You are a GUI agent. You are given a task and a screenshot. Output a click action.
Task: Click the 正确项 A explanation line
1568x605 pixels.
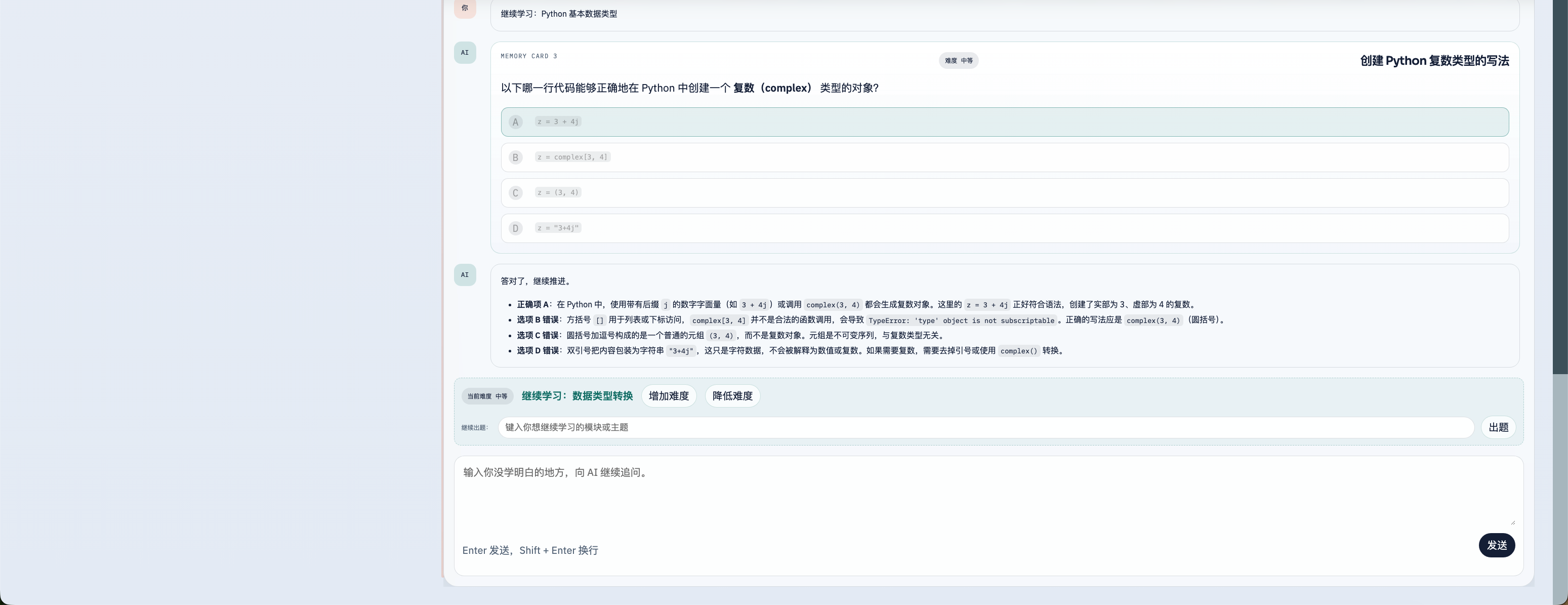pos(858,305)
